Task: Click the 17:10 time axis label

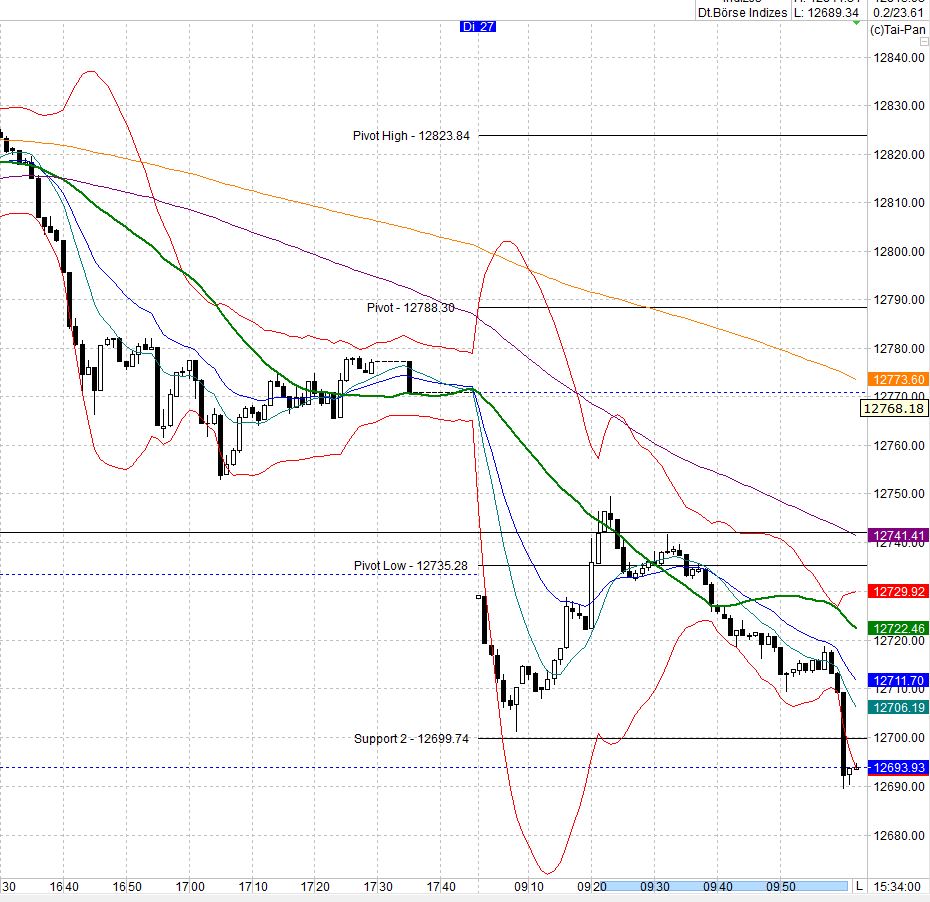Action: pyautogui.click(x=253, y=887)
